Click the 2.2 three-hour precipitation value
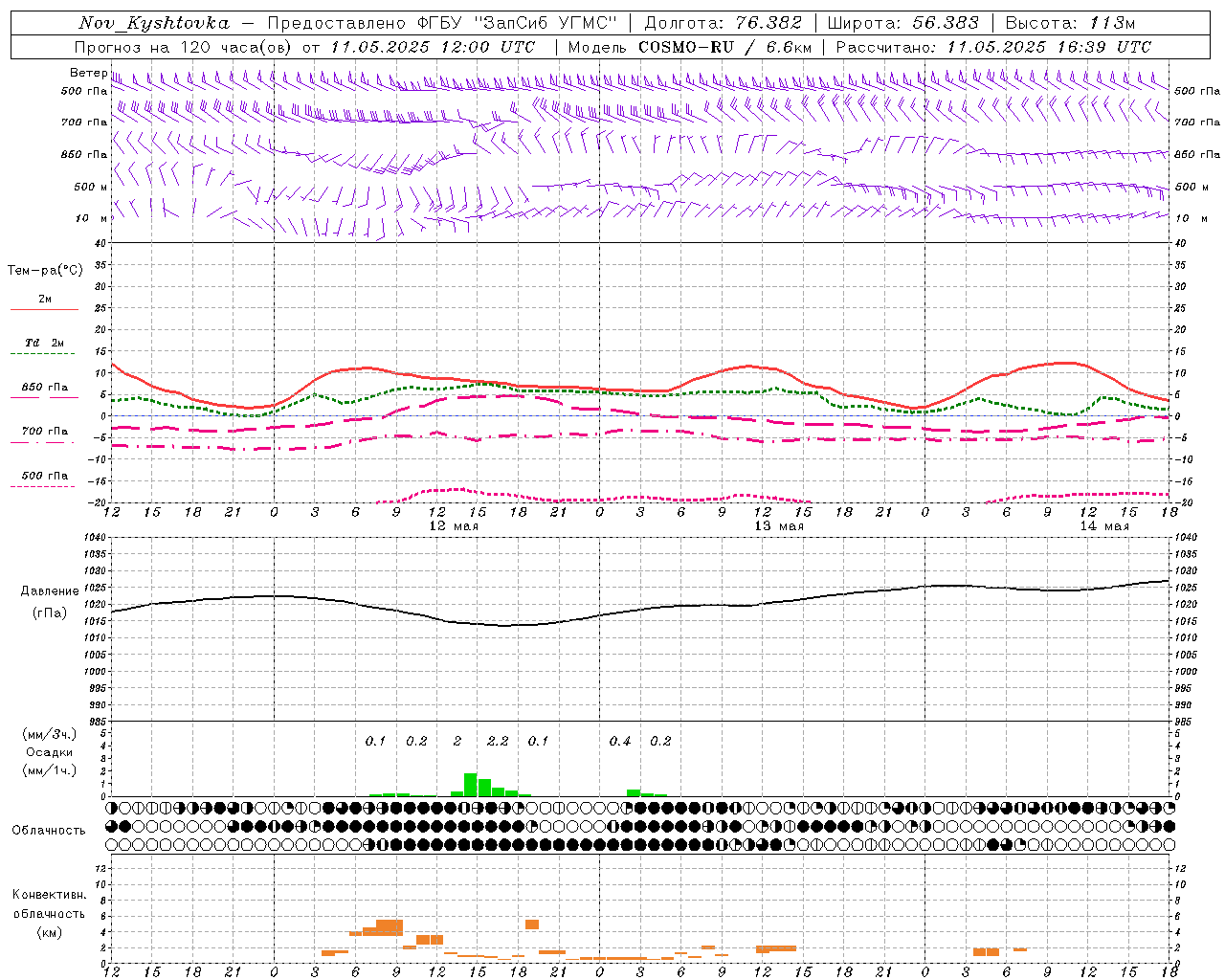 tap(498, 742)
